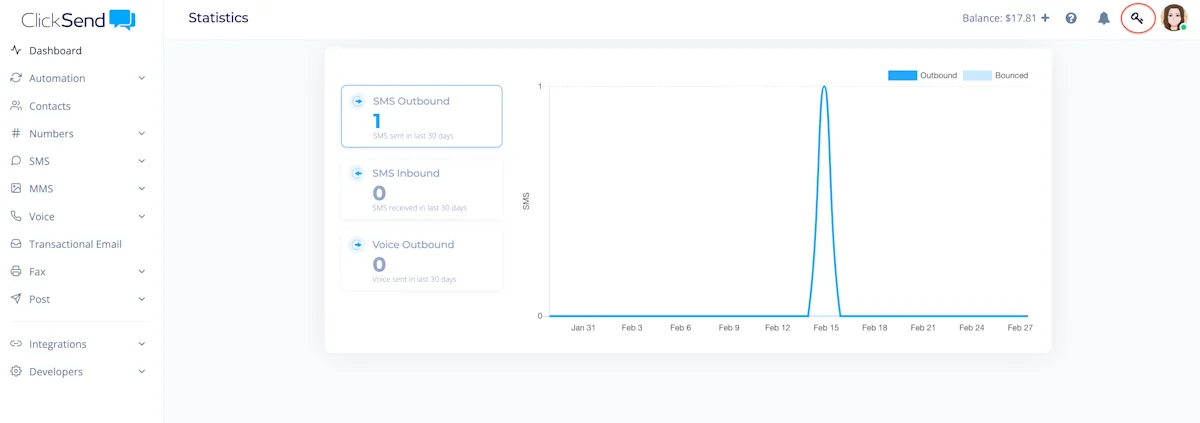Click the Feb 15 peak on chart
Image resolution: width=1200 pixels, height=423 pixels.
click(x=824, y=87)
